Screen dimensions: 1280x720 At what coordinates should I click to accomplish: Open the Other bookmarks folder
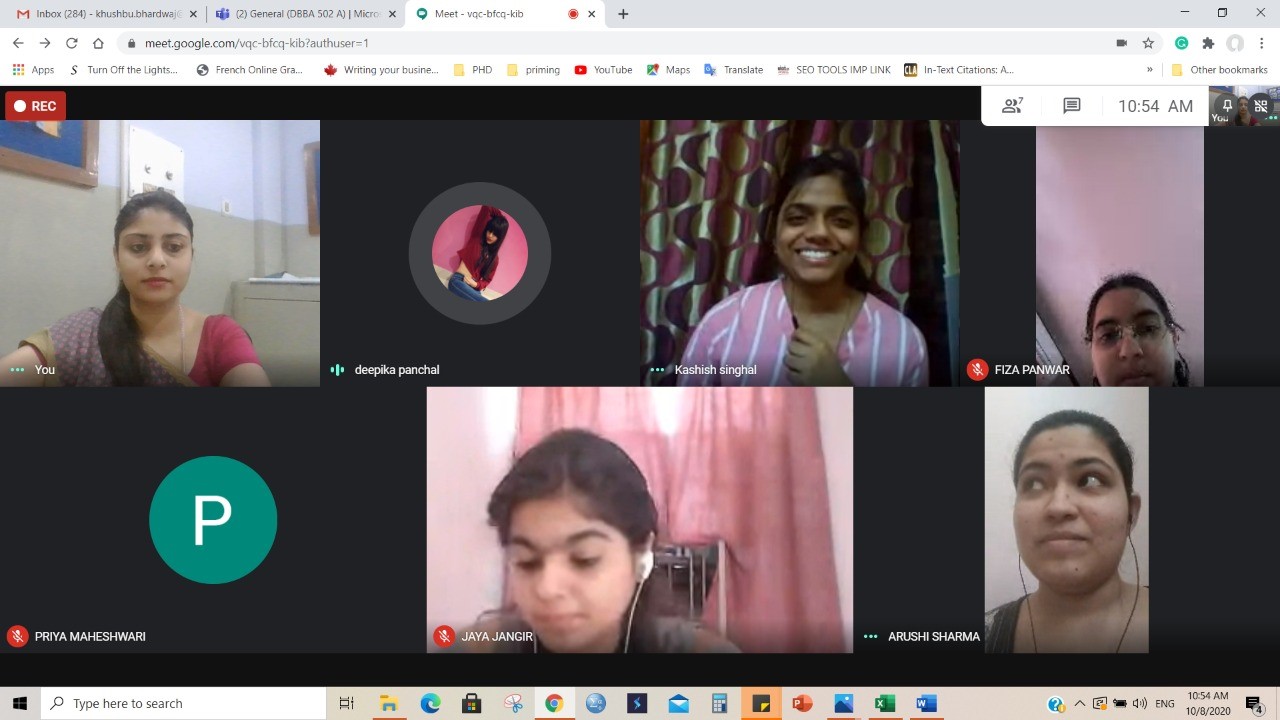[1219, 70]
